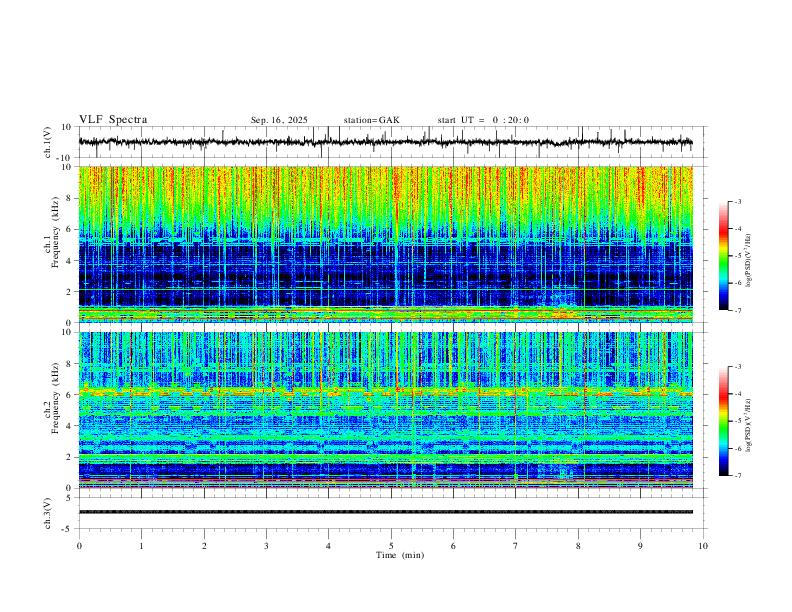Click the lower colorbar log(PSD) unit label

[x=749, y=425]
